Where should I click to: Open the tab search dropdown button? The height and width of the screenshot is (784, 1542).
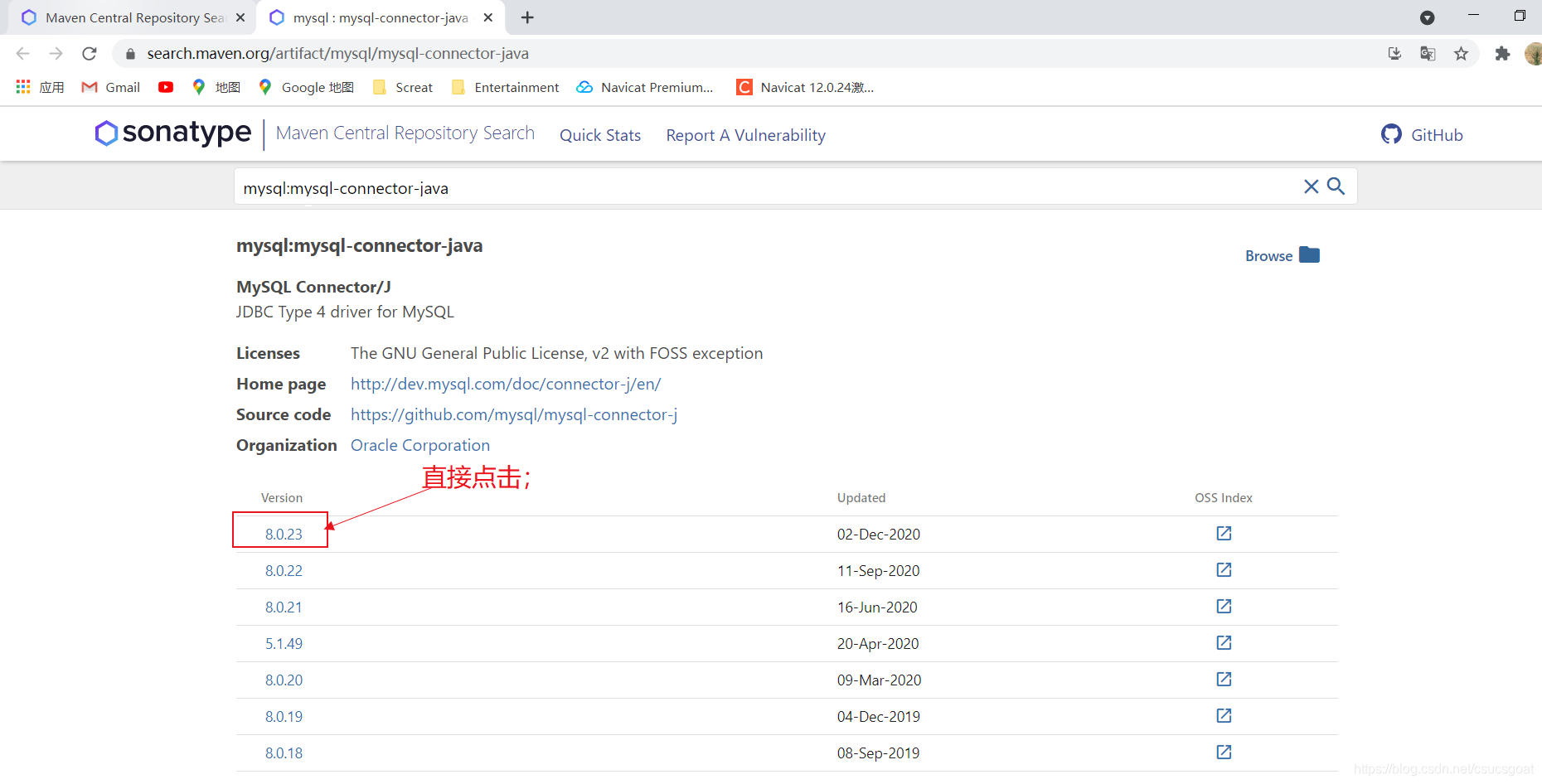tap(1427, 17)
